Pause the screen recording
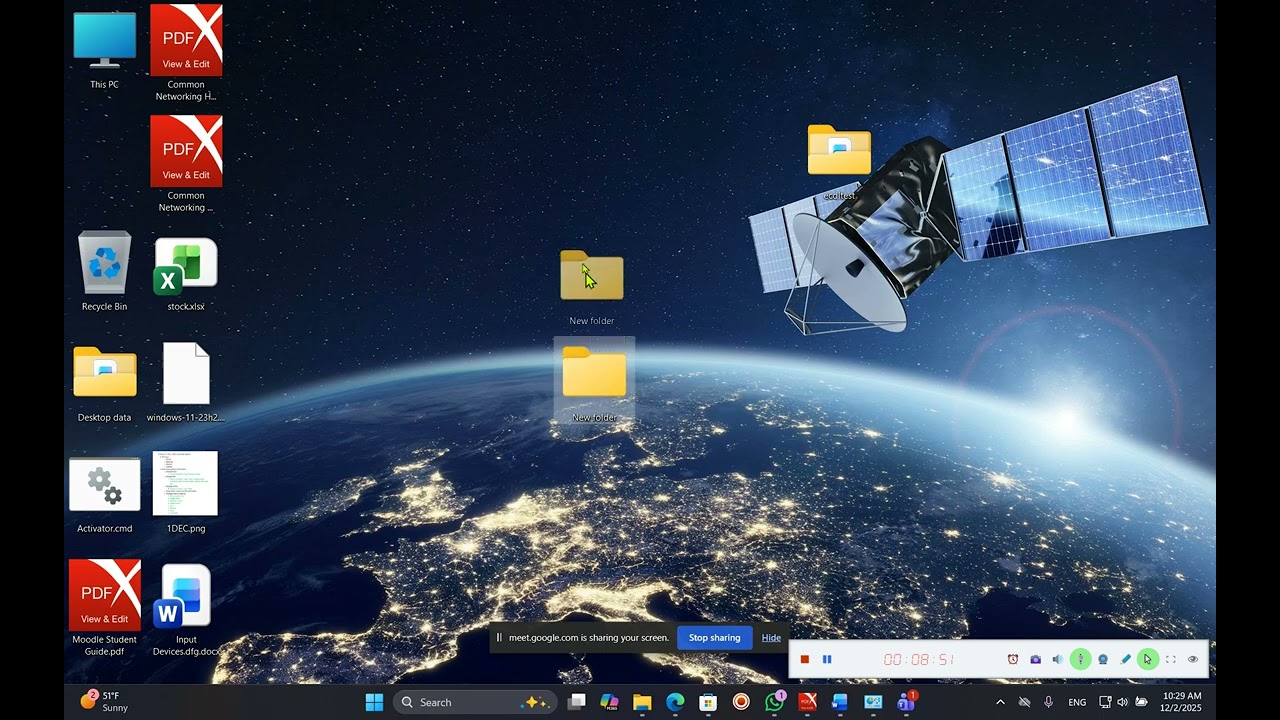Image resolution: width=1280 pixels, height=720 pixels. [827, 659]
